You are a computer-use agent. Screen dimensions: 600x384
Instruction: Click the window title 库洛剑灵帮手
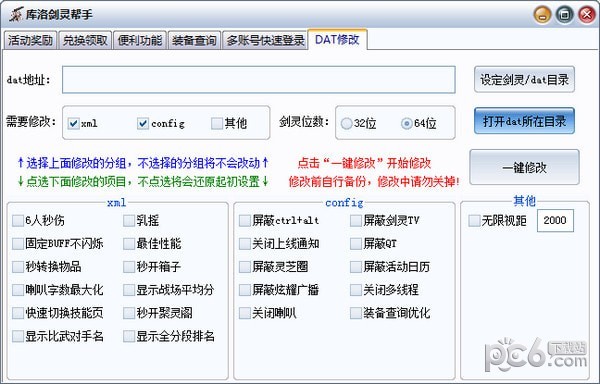pos(59,15)
